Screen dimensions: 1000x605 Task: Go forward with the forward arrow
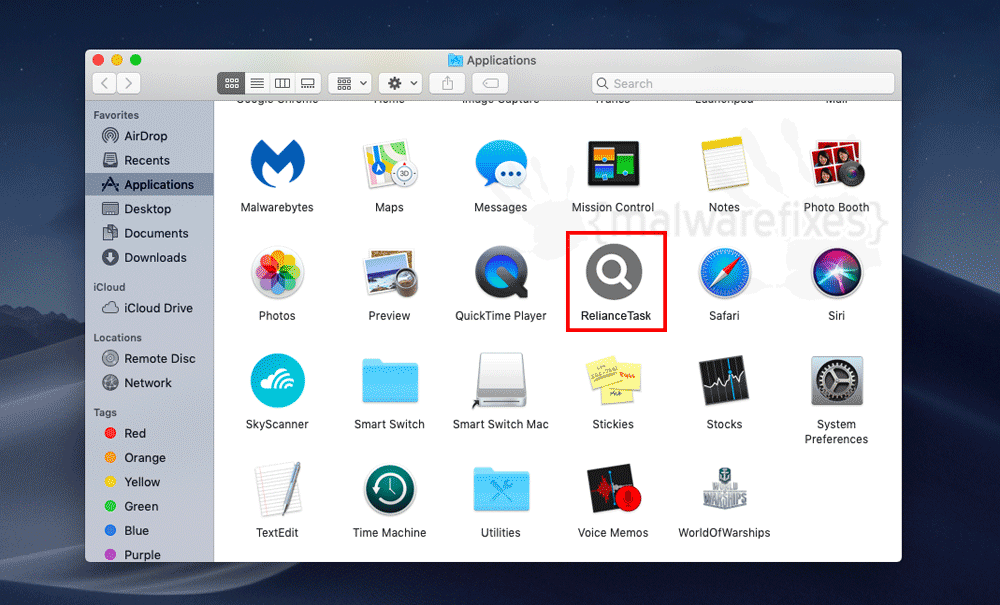pyautogui.click(x=129, y=84)
